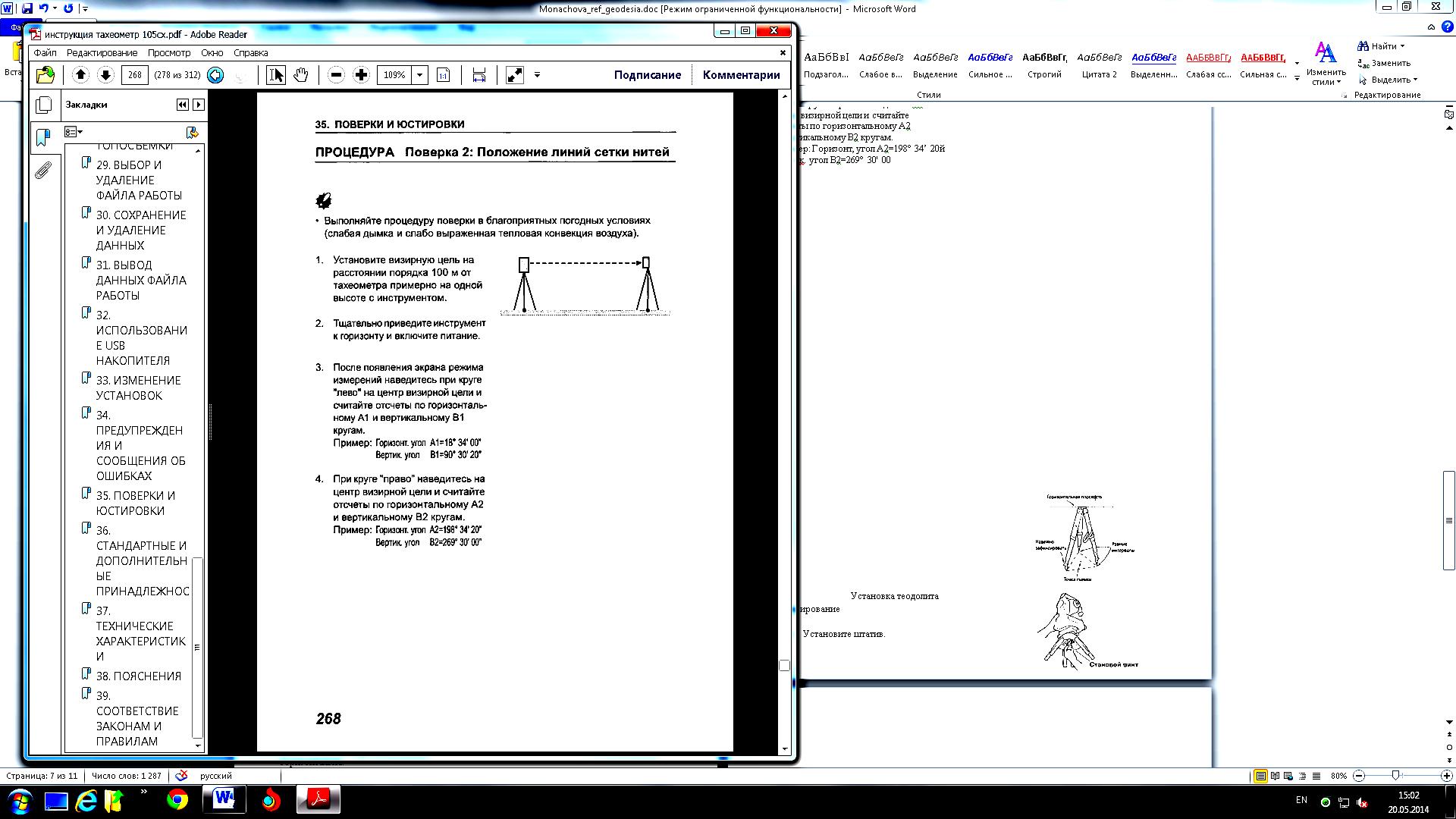1456x819 pixels.
Task: Open Редактирование menu in Adobe Reader
Action: click(x=102, y=53)
